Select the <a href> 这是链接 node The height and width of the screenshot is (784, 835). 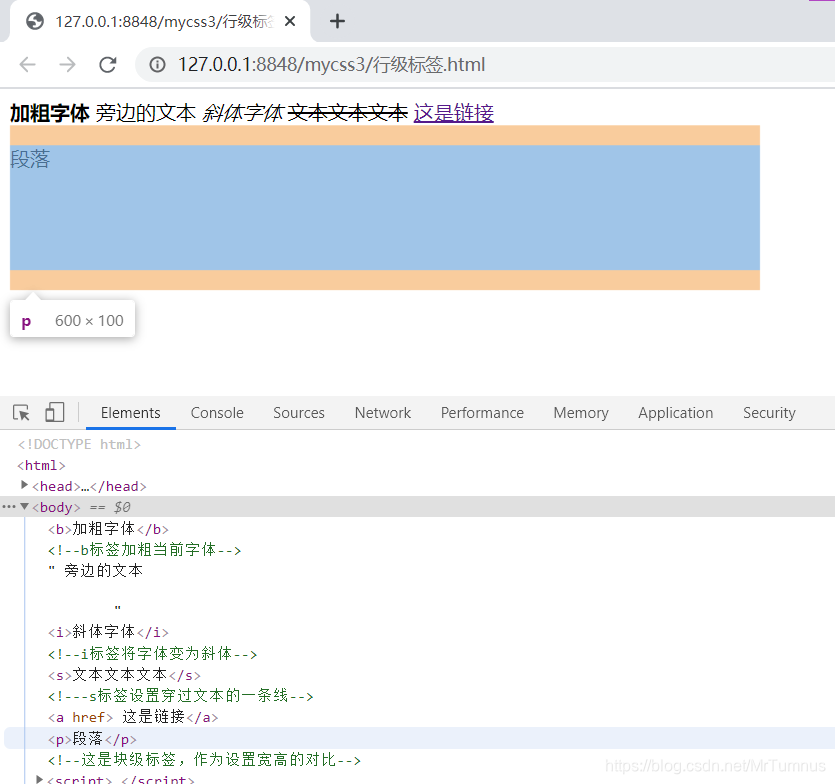[133, 717]
